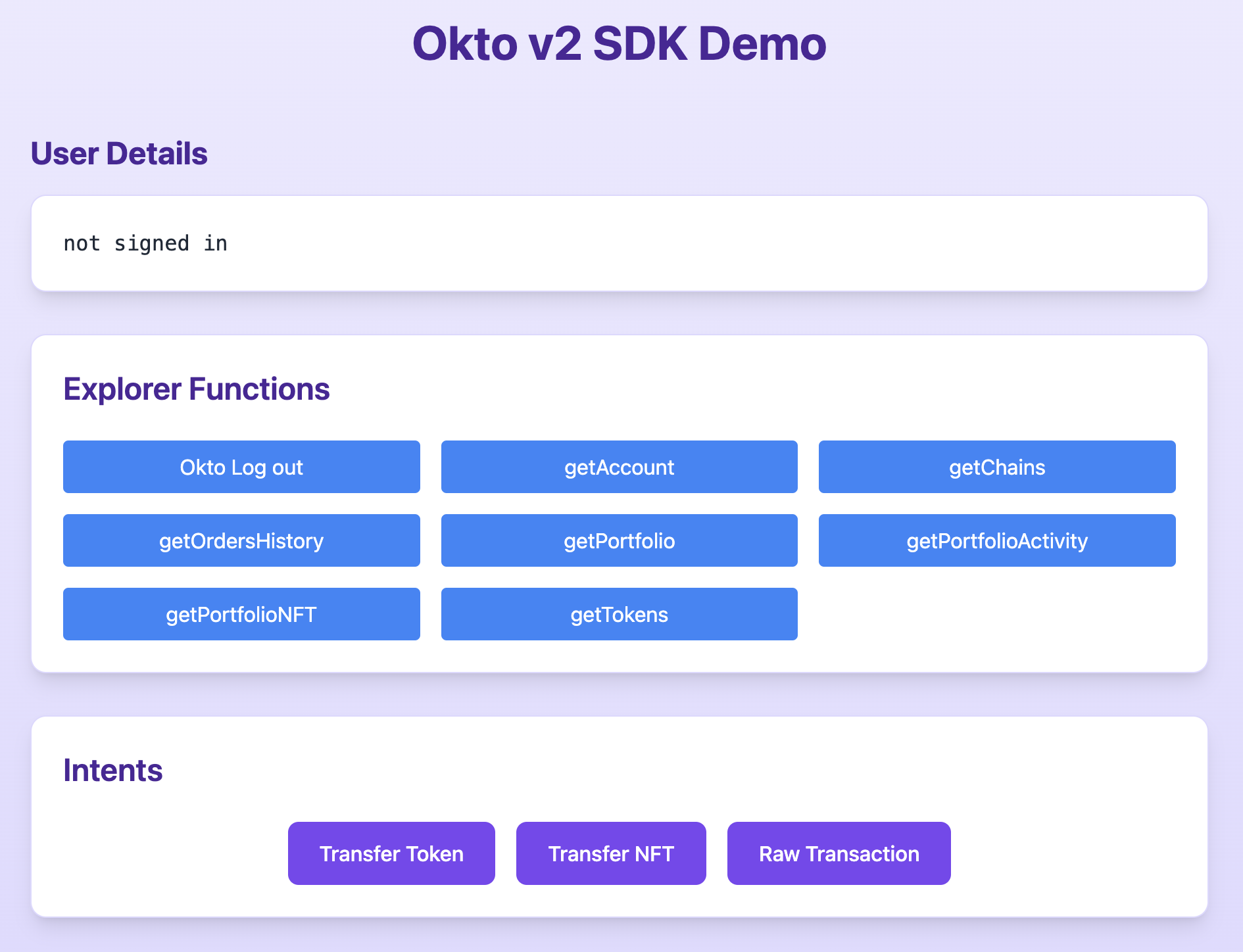The width and height of the screenshot is (1243, 952).
Task: Click getPortfolioNFT button
Action: (x=241, y=614)
